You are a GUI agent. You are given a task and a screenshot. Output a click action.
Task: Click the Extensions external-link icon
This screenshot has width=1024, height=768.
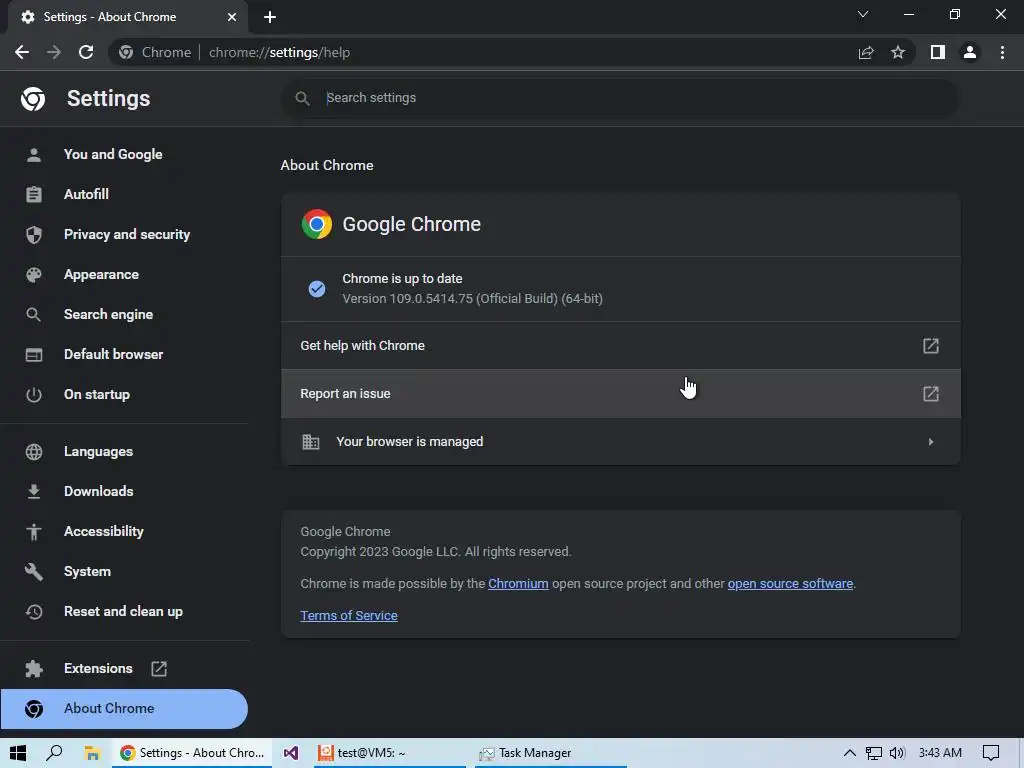[x=159, y=669]
